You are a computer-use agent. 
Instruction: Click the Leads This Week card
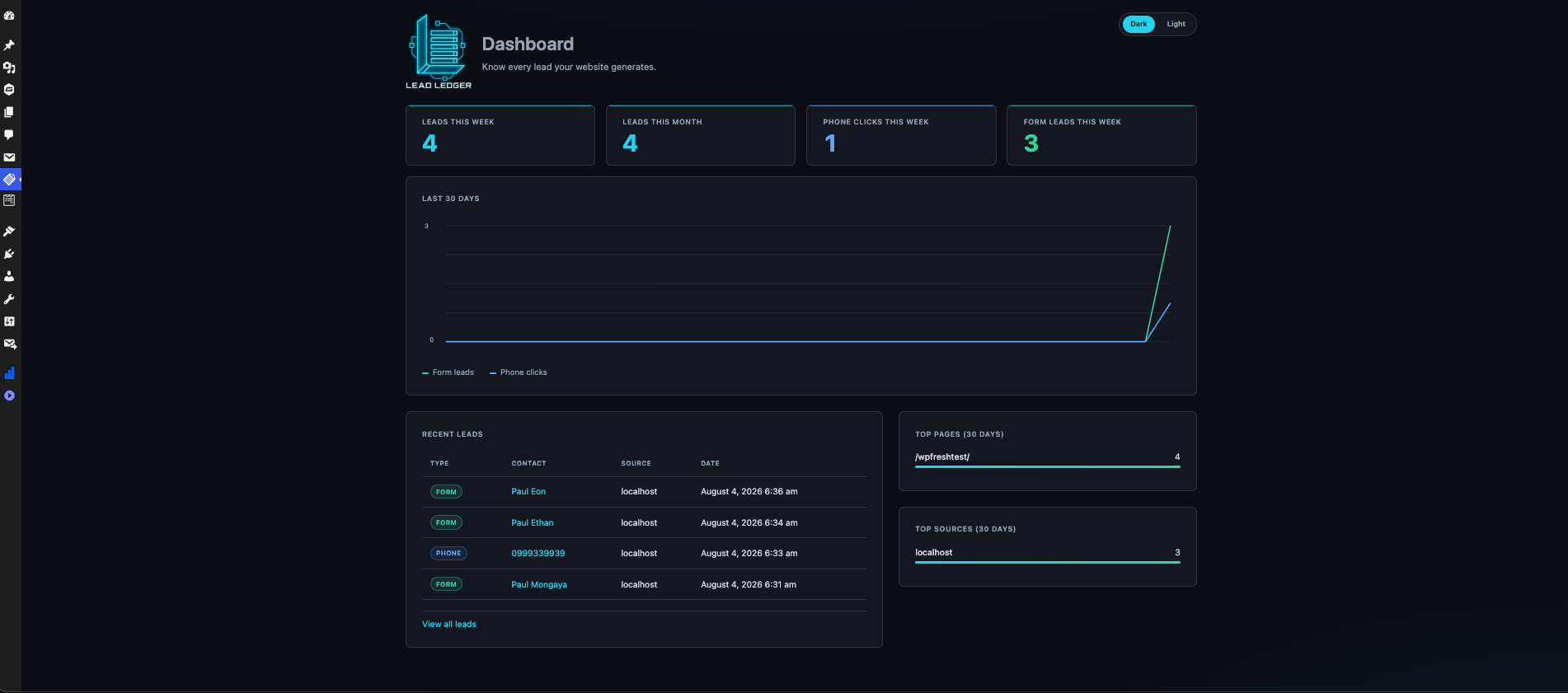click(x=500, y=135)
